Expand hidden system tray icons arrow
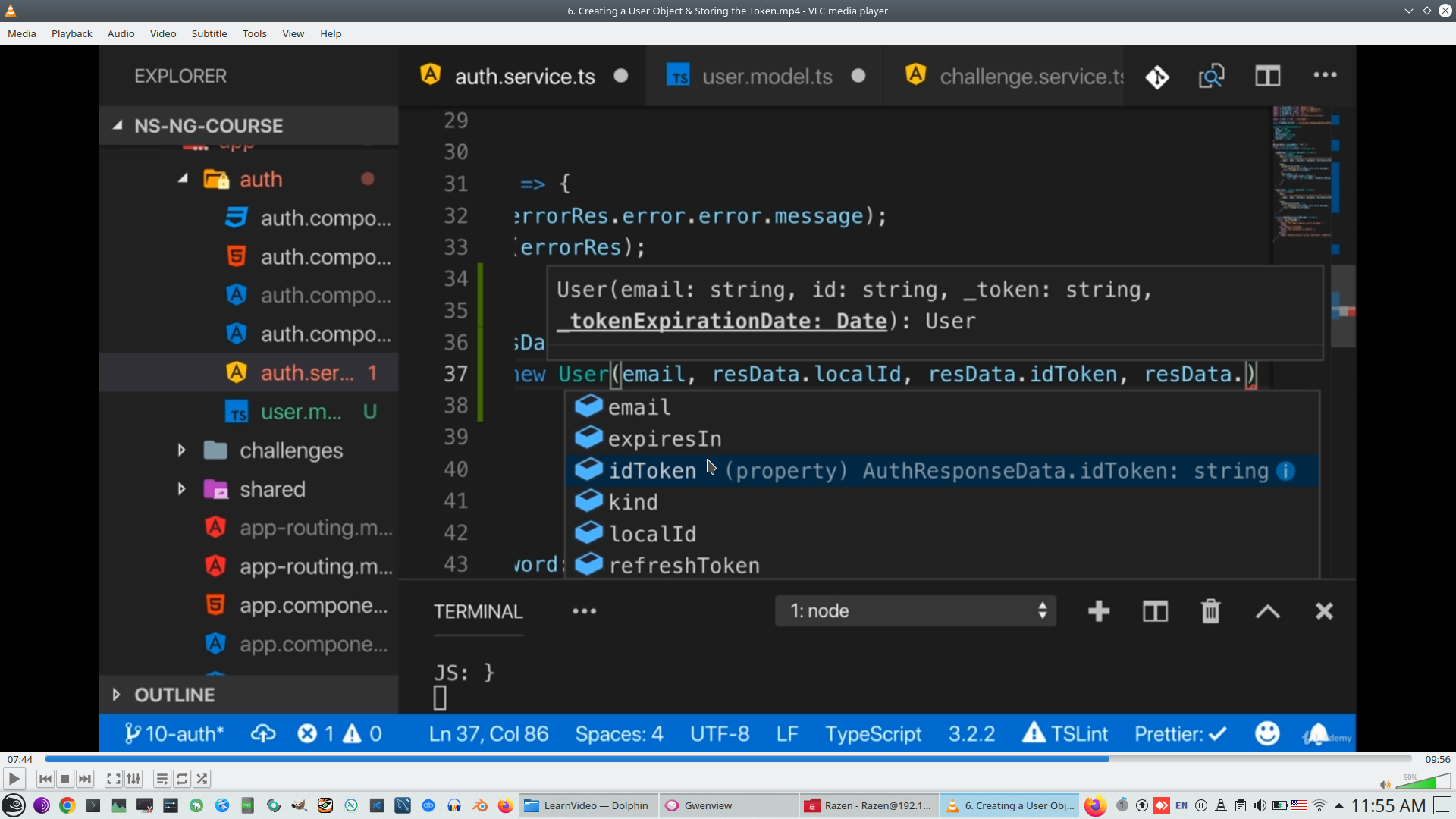 [1339, 805]
